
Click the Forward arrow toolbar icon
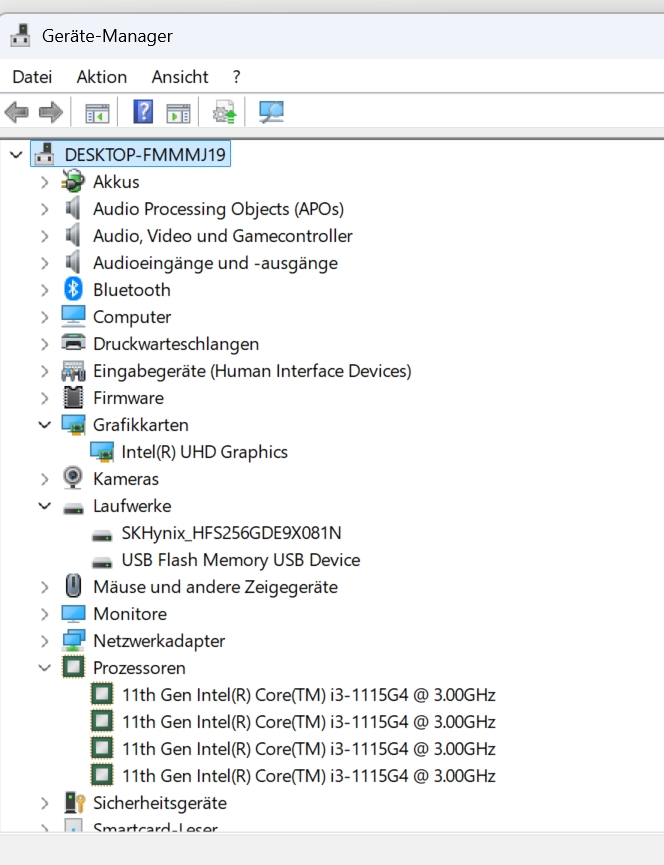(51, 113)
